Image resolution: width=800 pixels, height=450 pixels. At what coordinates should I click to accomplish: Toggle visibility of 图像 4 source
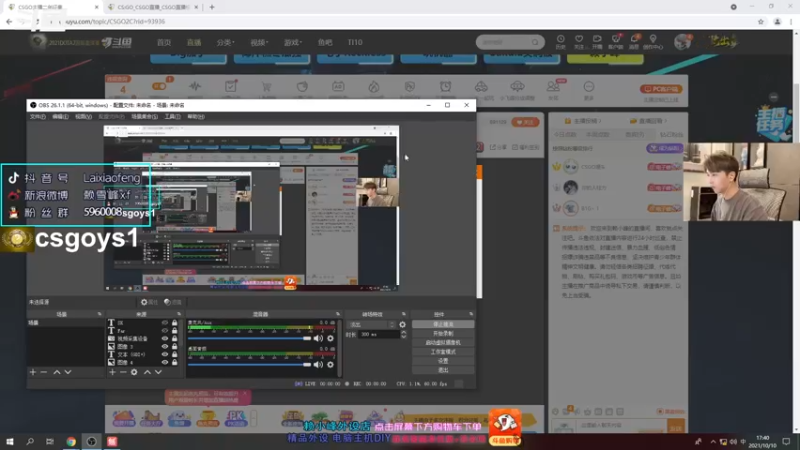coord(165,362)
